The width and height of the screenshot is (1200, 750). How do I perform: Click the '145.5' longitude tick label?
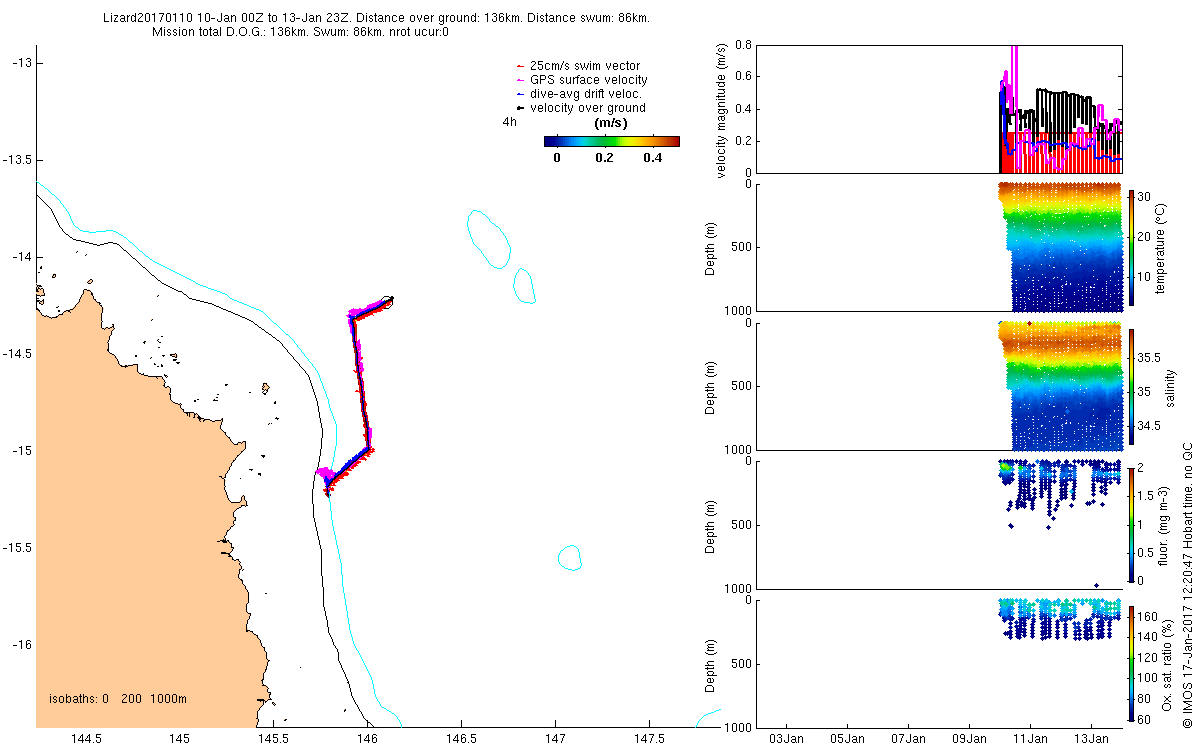(x=273, y=739)
